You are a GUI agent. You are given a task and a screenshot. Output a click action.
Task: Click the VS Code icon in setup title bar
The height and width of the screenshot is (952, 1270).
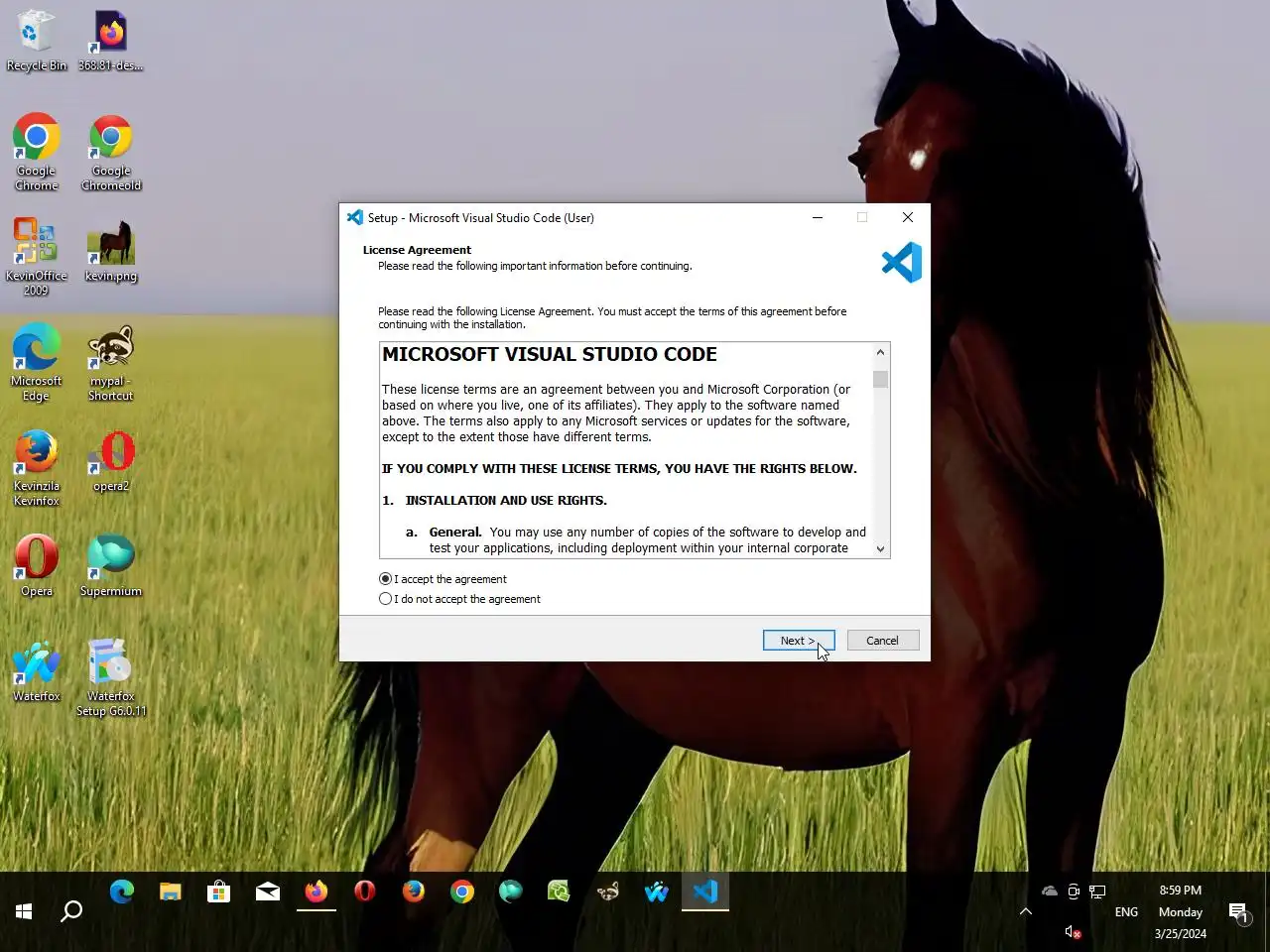(x=355, y=217)
